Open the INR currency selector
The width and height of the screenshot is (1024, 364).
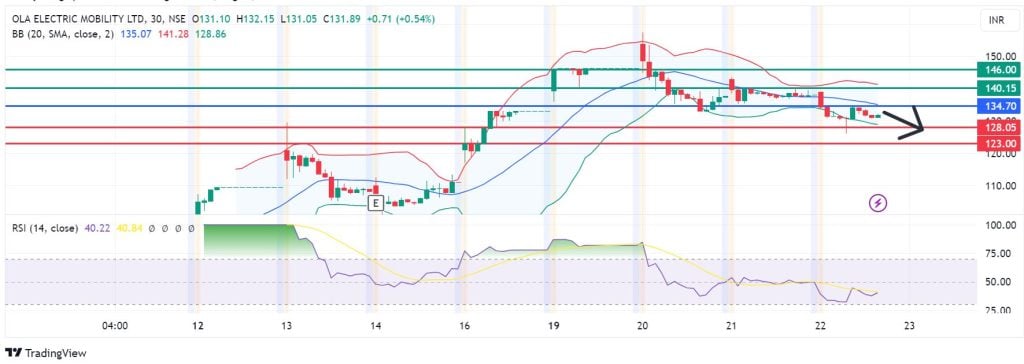pyautogui.click(x=997, y=21)
